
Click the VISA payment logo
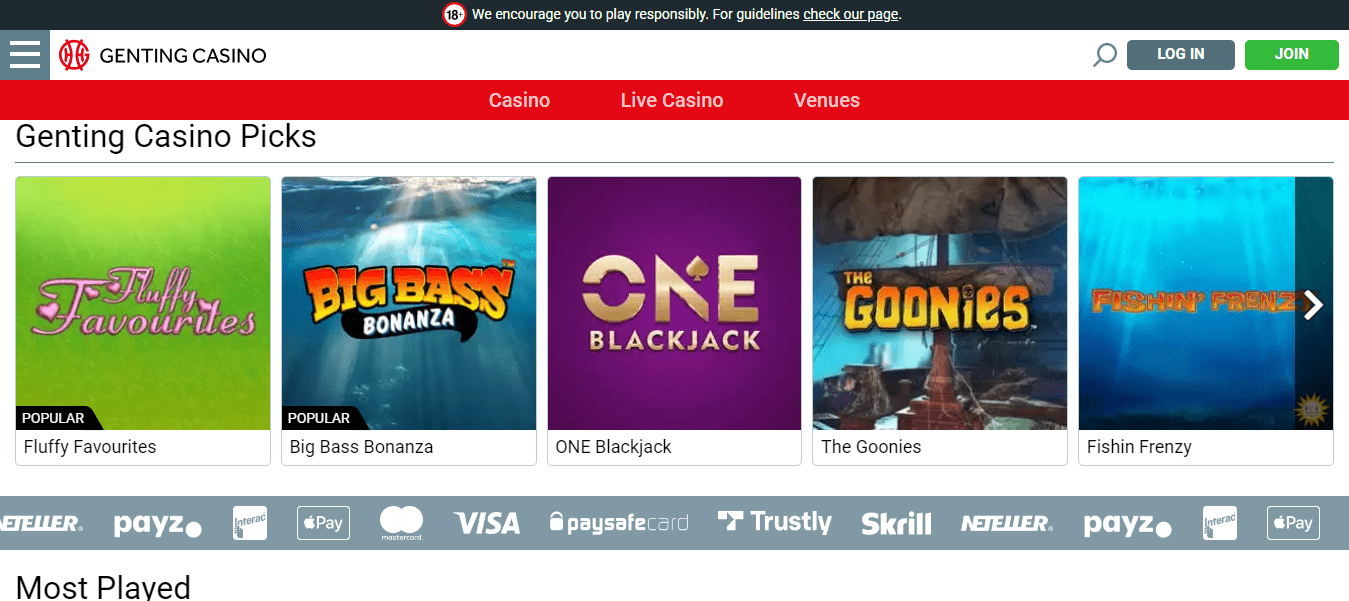(487, 523)
